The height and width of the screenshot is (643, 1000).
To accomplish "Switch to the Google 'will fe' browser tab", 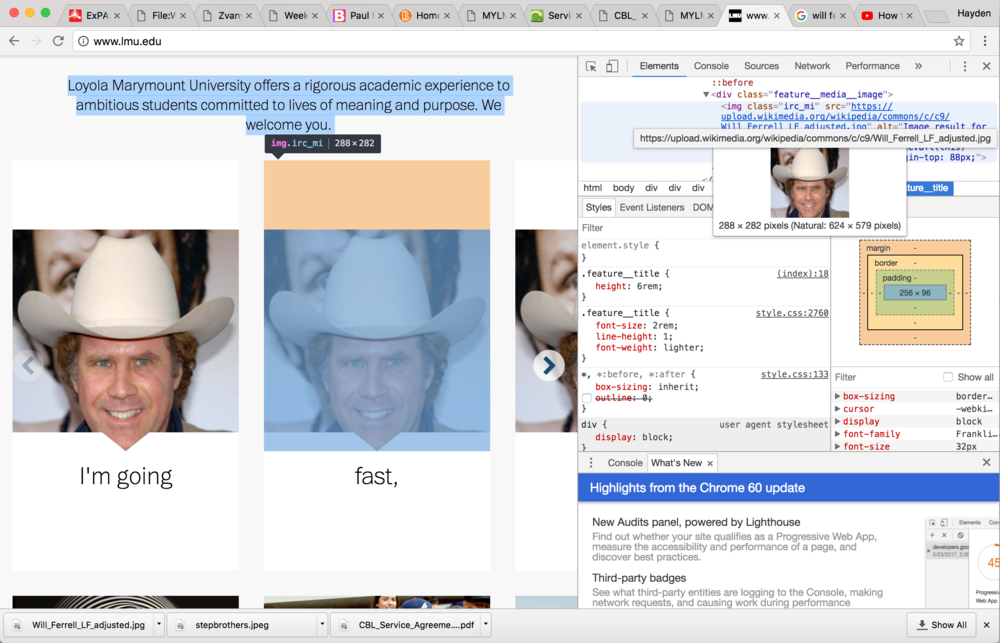I will [821, 15].
